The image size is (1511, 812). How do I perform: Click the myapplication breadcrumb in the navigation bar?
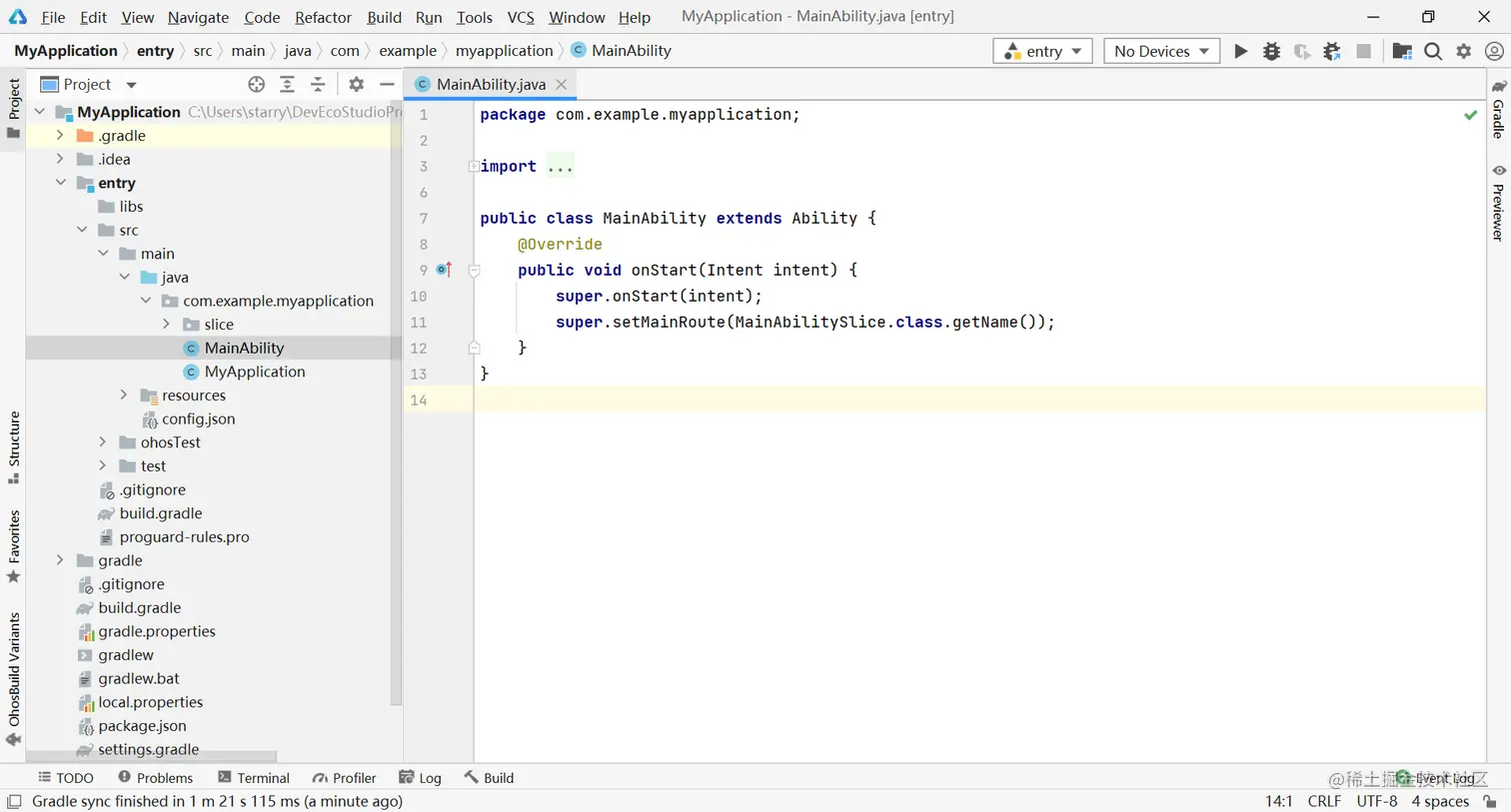coord(504,51)
